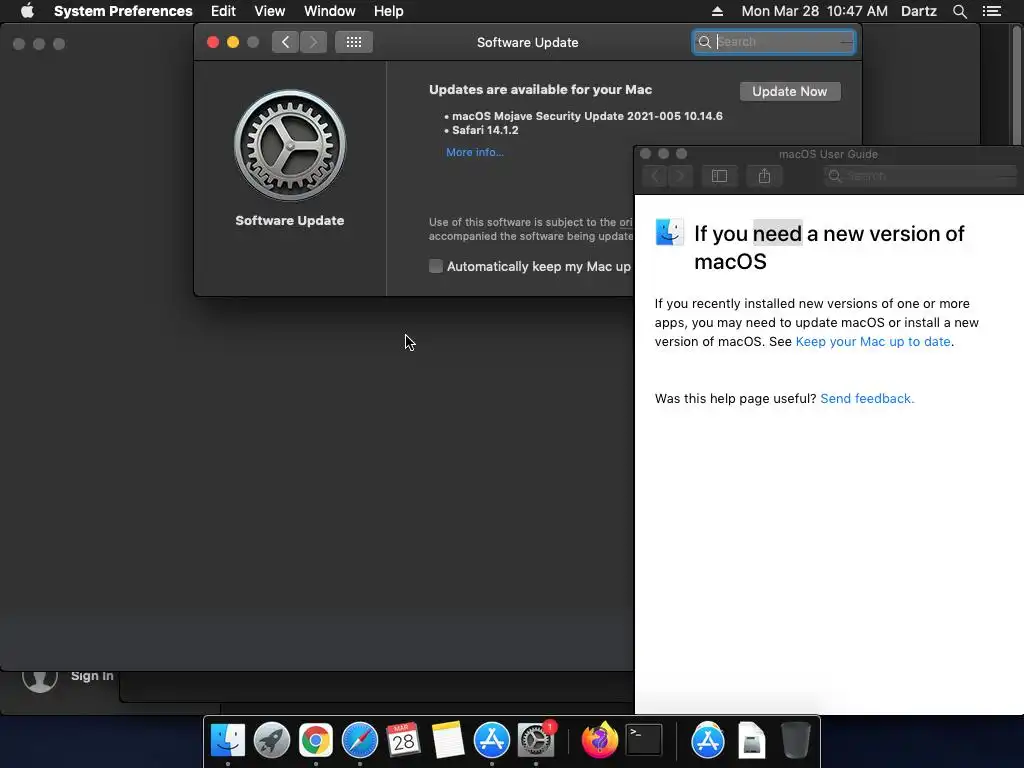Open the Window menu

click(x=330, y=11)
